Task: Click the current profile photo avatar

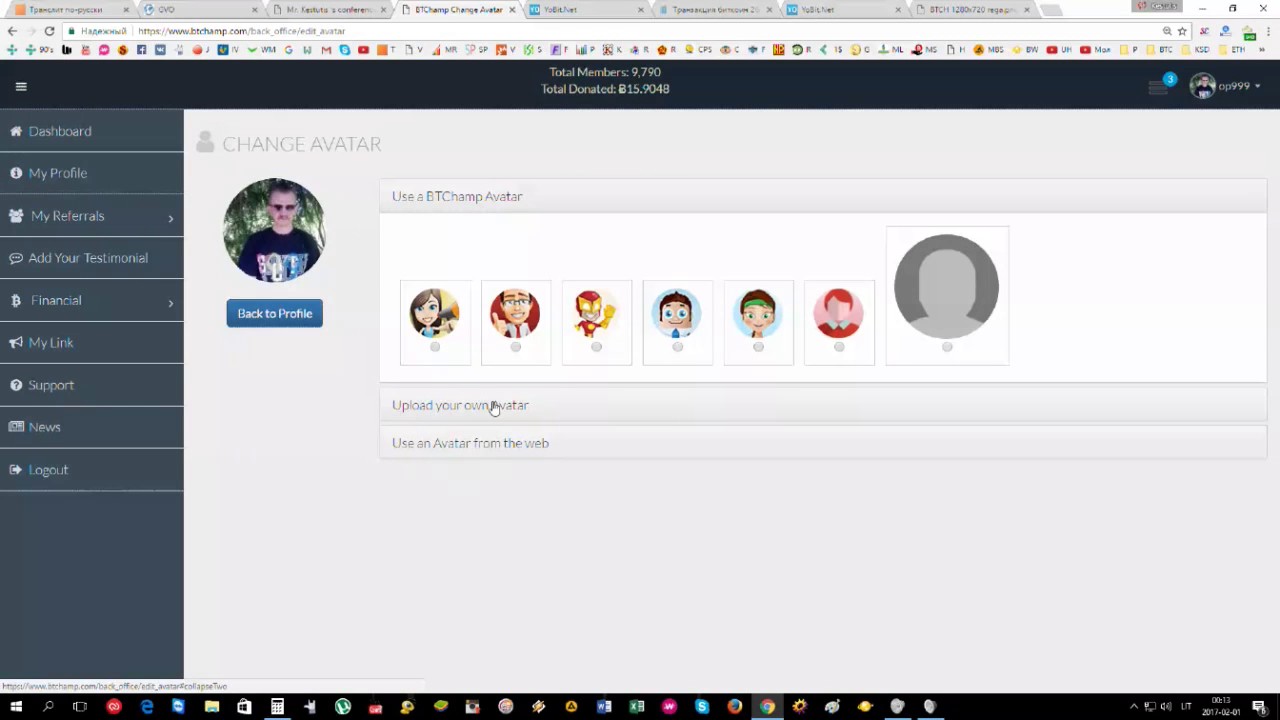Action: coord(274,230)
